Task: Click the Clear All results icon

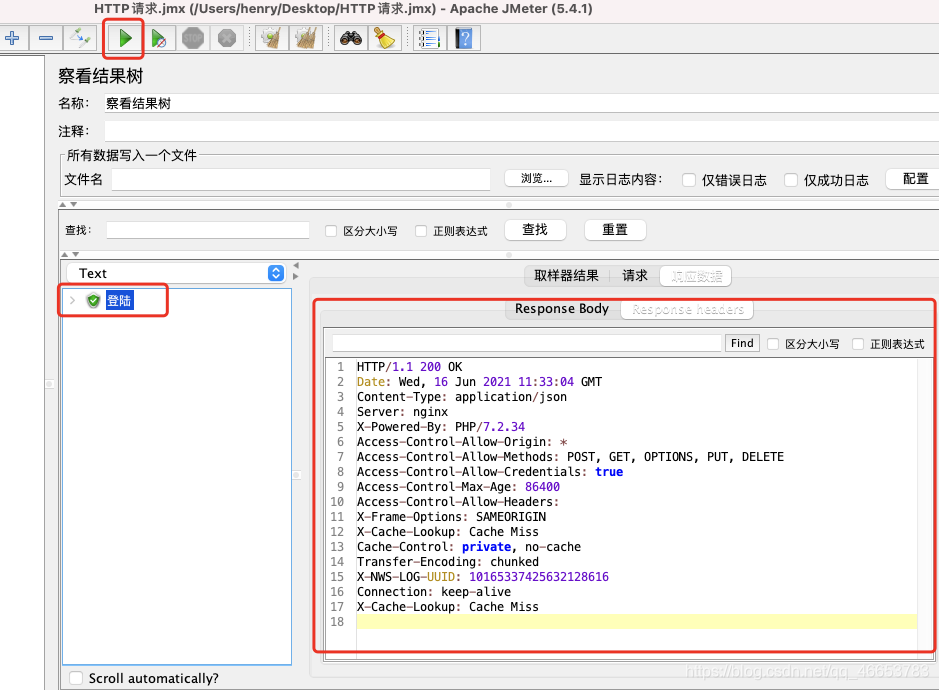Action: point(305,38)
